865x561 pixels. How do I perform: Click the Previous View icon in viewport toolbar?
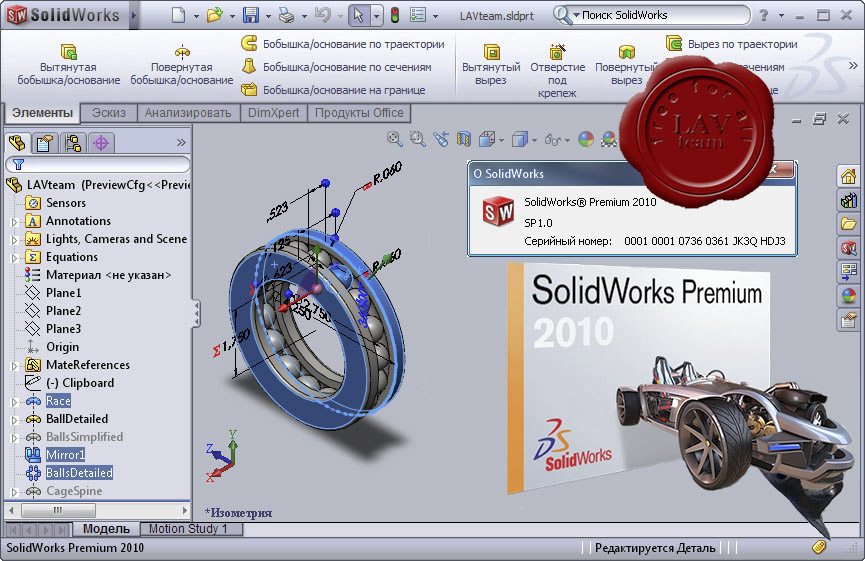coord(441,139)
